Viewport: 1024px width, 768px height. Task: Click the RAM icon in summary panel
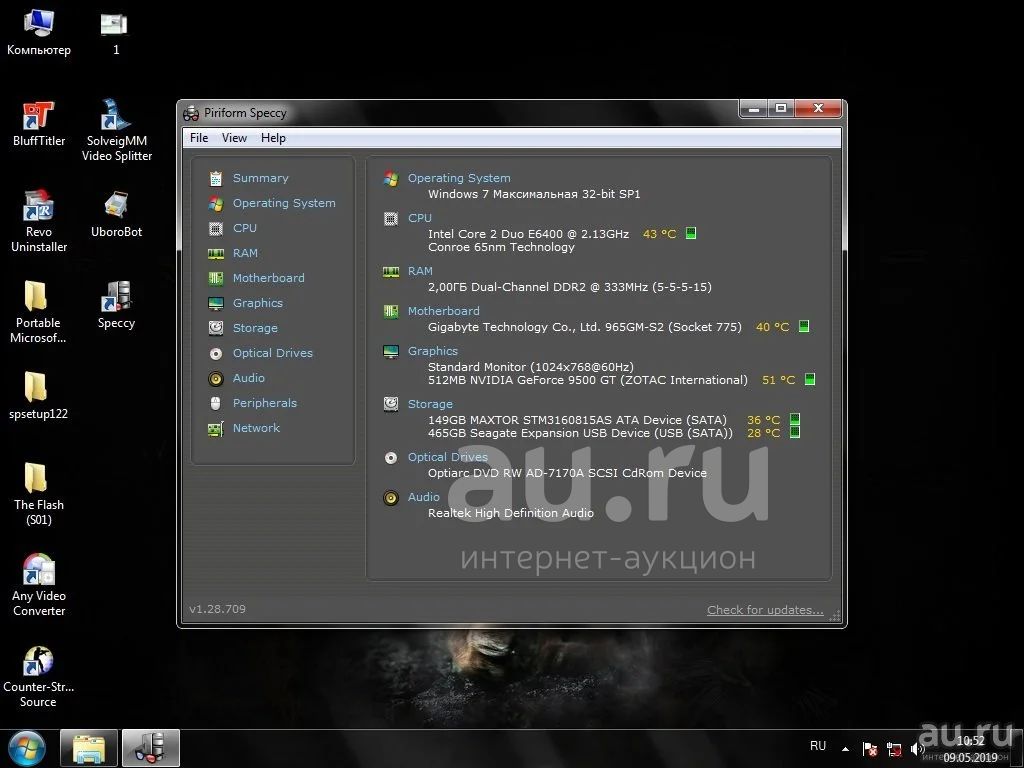(x=391, y=272)
